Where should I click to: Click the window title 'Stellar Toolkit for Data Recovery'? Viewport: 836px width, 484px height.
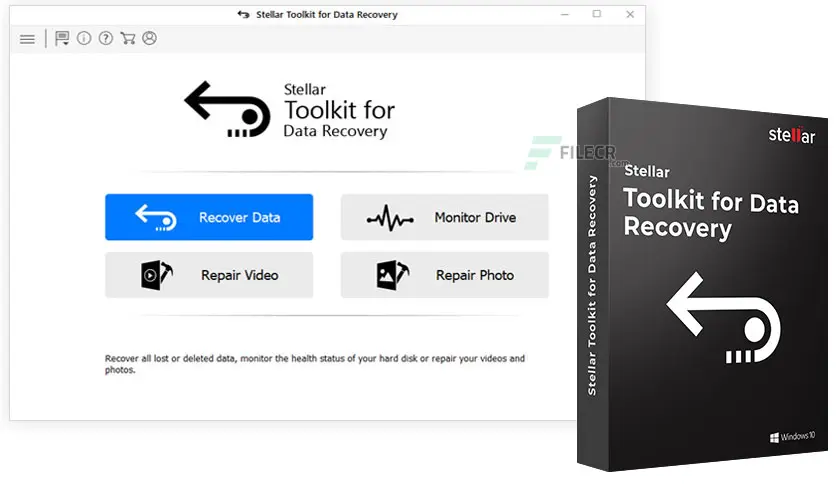click(327, 14)
